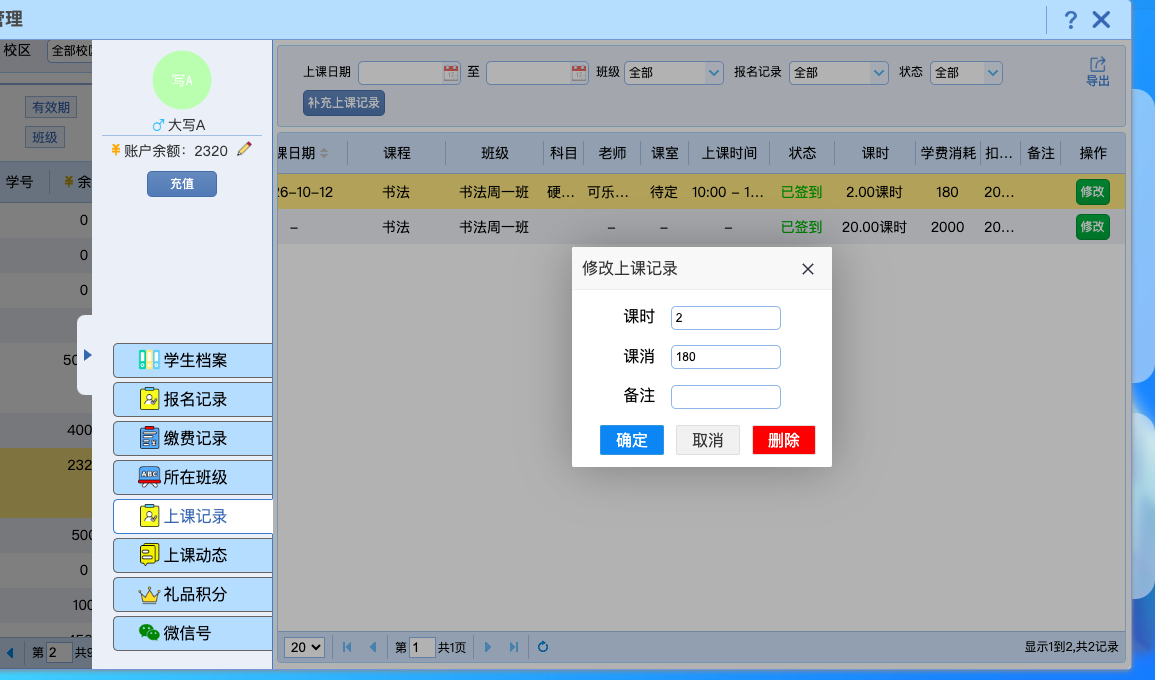Image resolution: width=1155 pixels, height=680 pixels.
Task: Open the end date calendar picker
Action: pyautogui.click(x=579, y=72)
